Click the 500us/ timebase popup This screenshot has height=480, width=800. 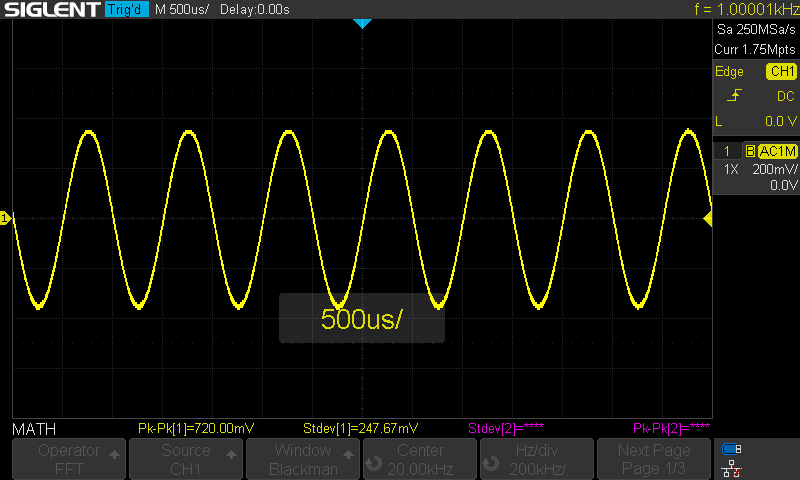point(362,318)
